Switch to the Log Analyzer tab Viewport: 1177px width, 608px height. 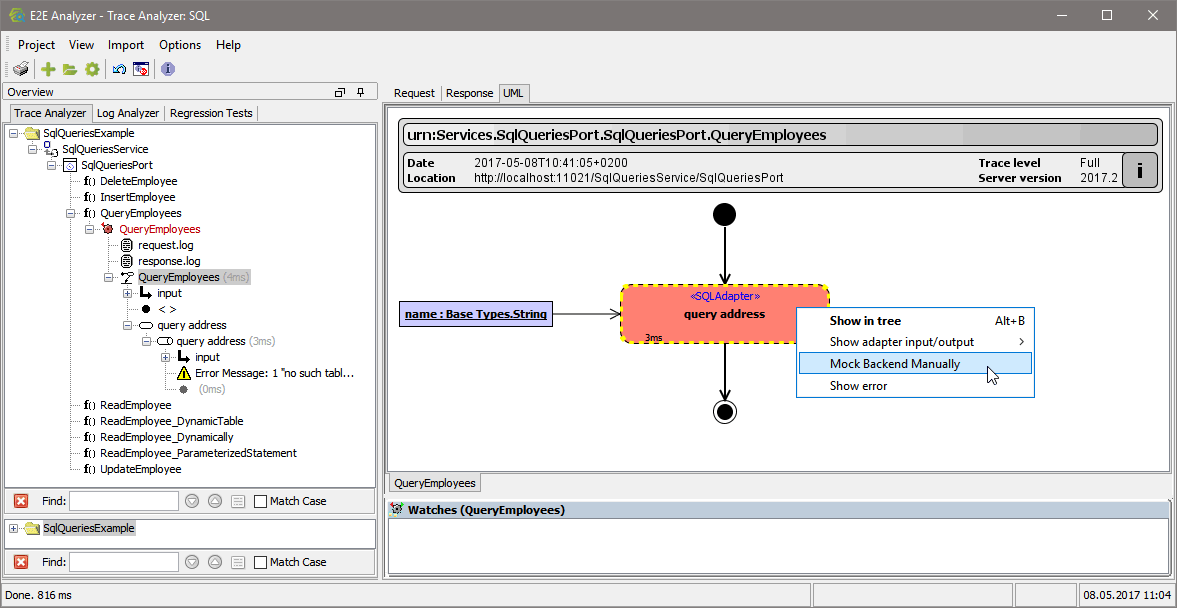pos(127,113)
